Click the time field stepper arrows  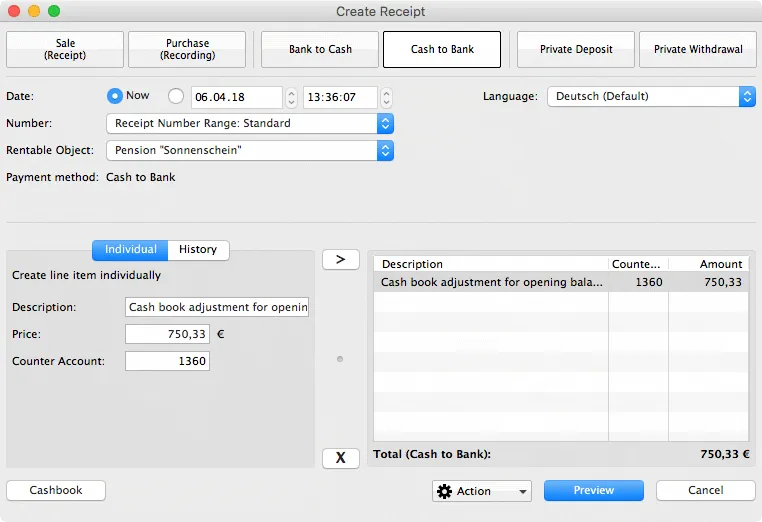386,97
